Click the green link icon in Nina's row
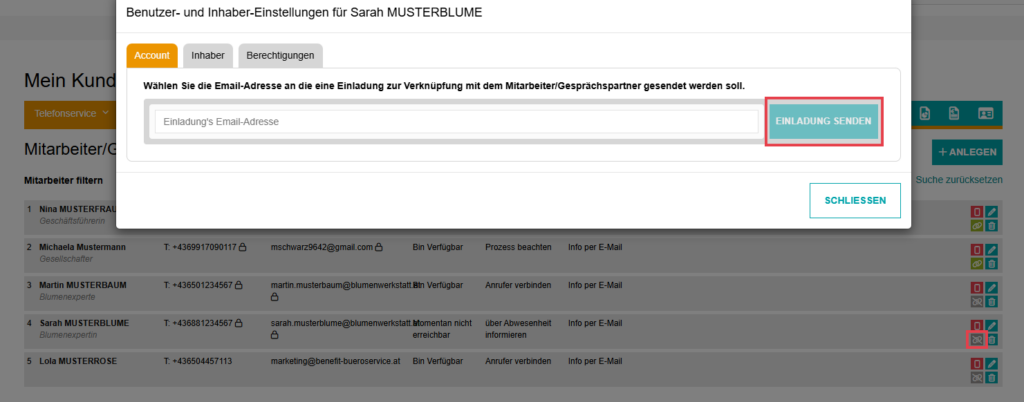1024x402 pixels. point(977,226)
